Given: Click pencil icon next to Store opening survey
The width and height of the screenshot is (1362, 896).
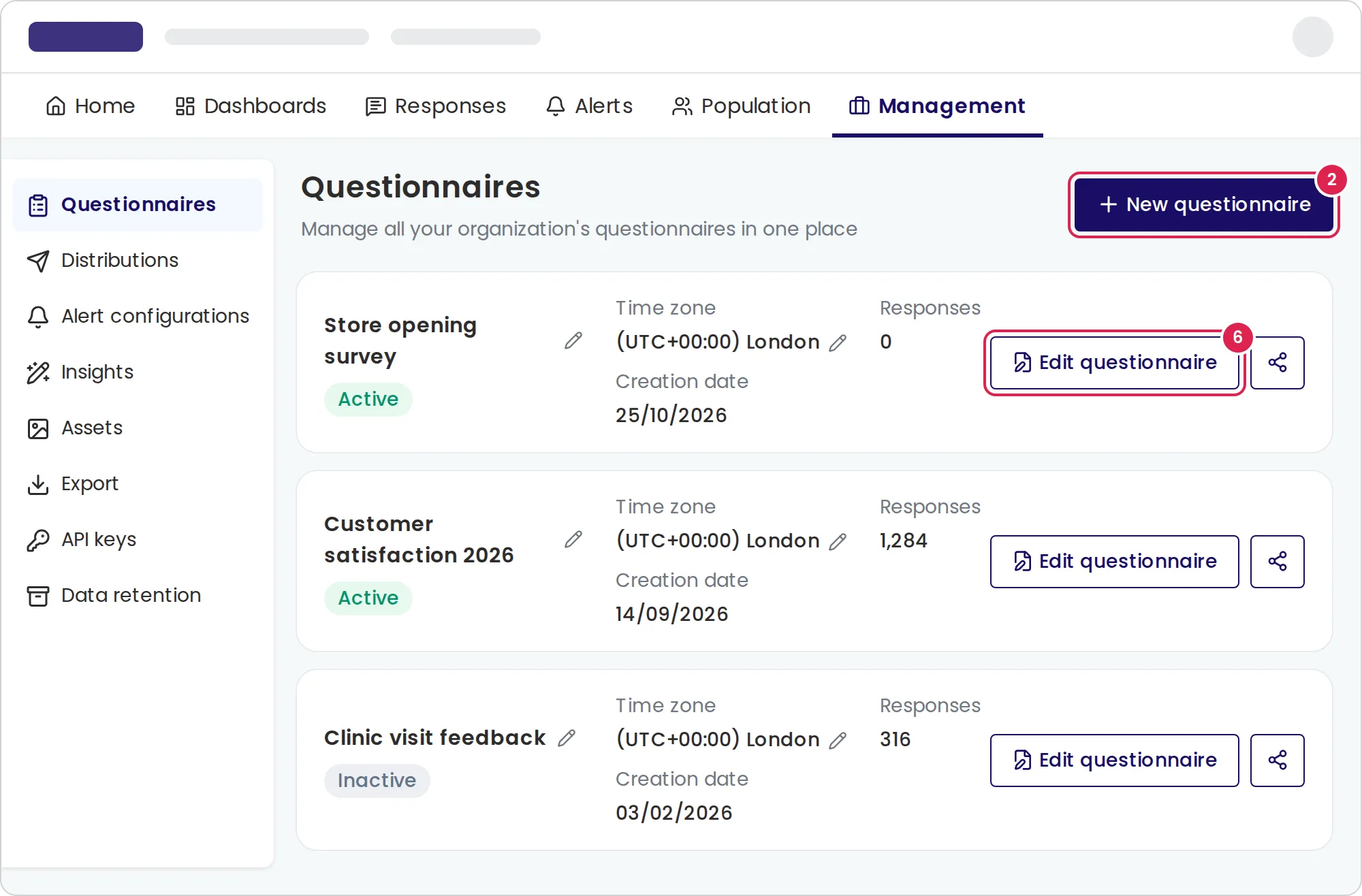Looking at the screenshot, I should 573,340.
